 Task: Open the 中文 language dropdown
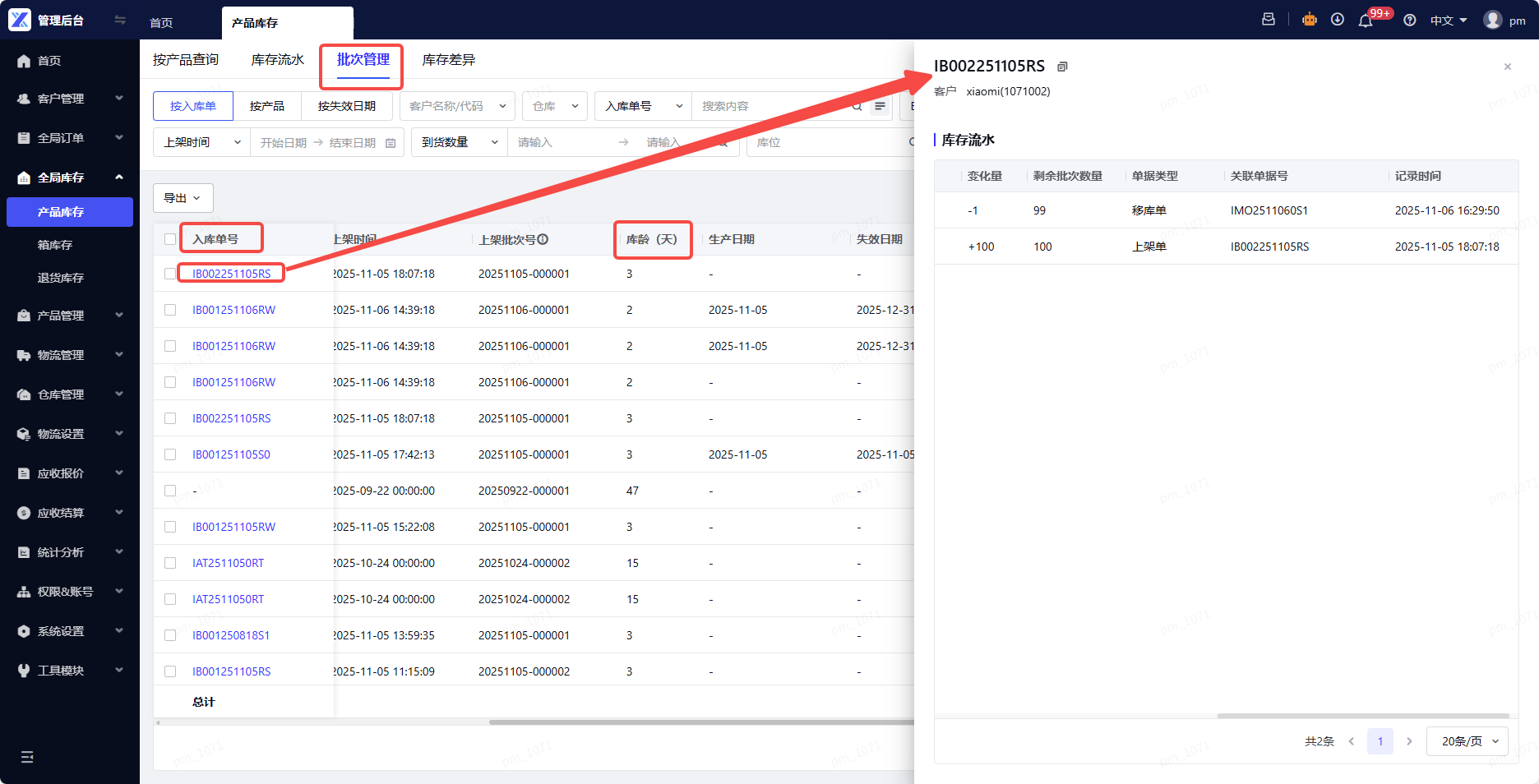(x=1449, y=21)
